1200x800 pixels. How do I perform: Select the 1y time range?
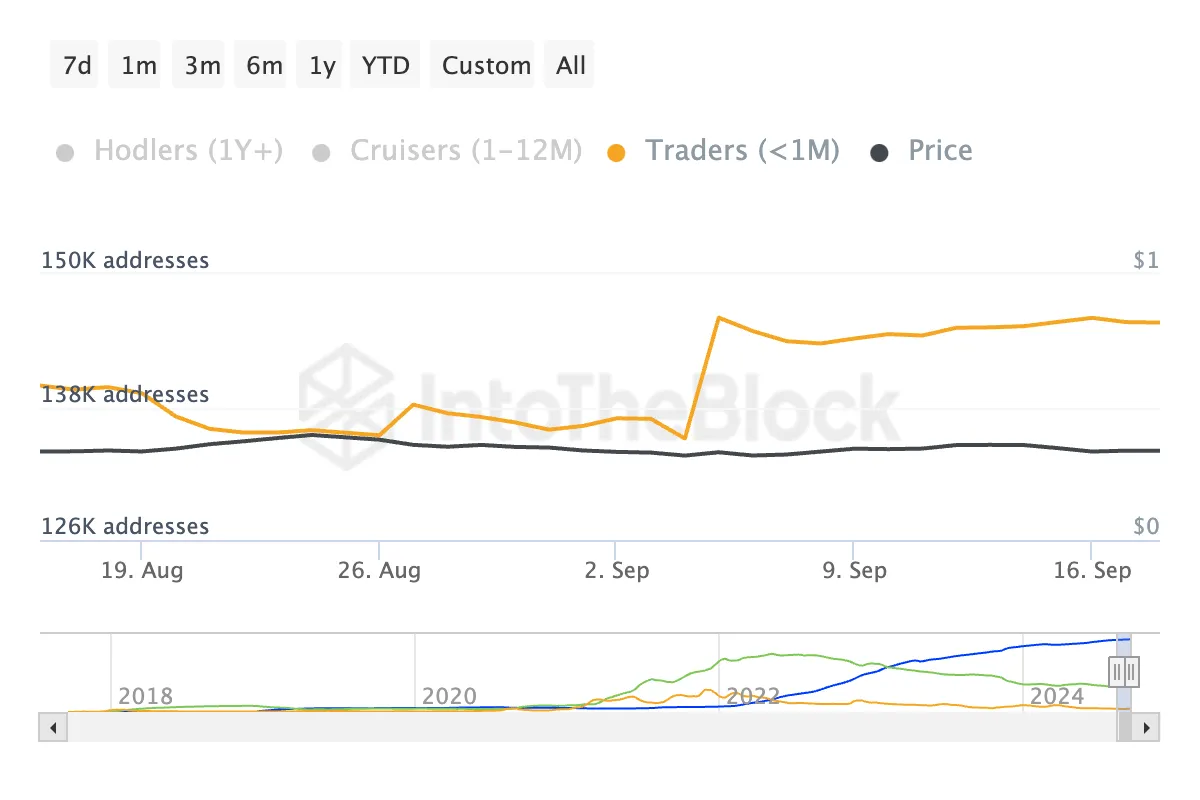click(322, 66)
